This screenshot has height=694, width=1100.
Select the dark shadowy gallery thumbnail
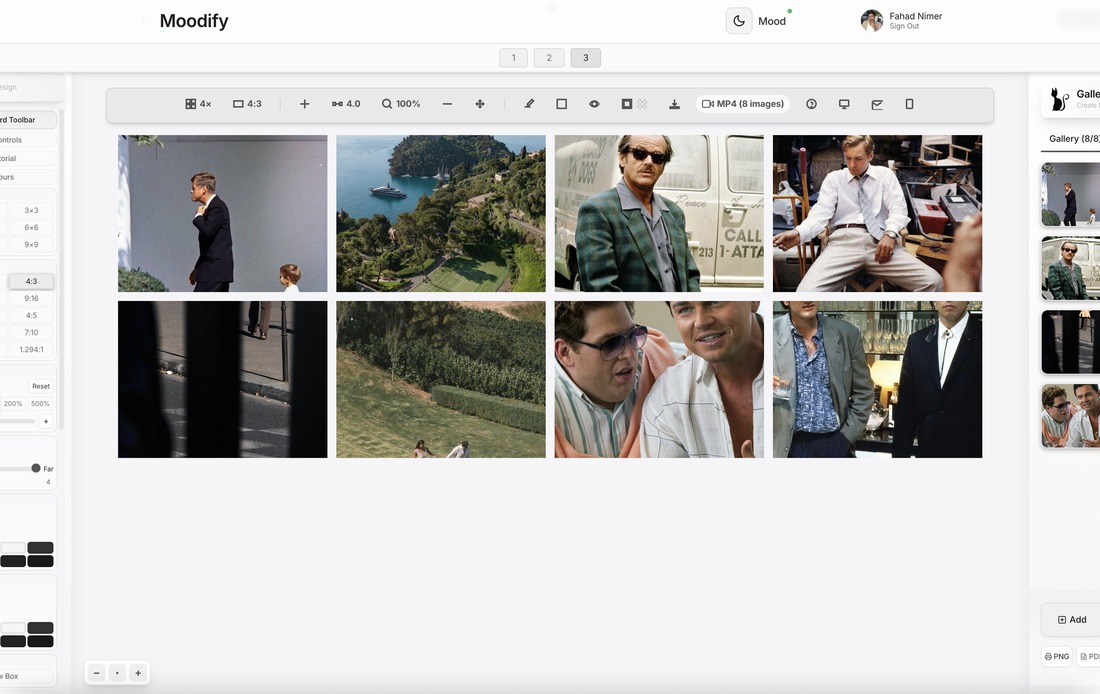(x=1071, y=342)
